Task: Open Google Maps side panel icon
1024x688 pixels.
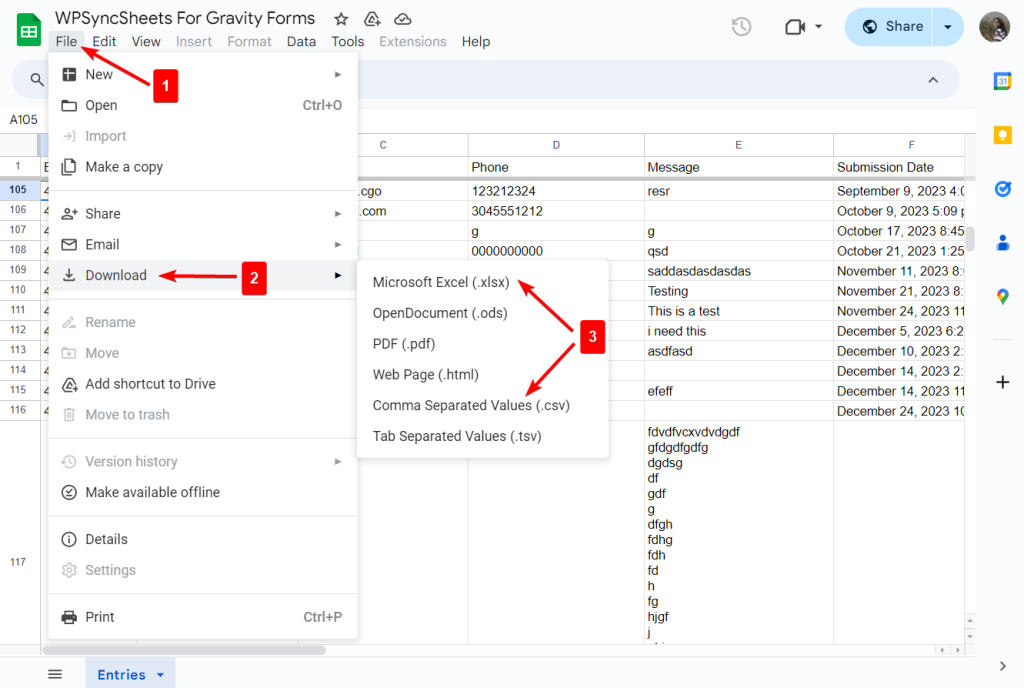Action: click(1002, 297)
